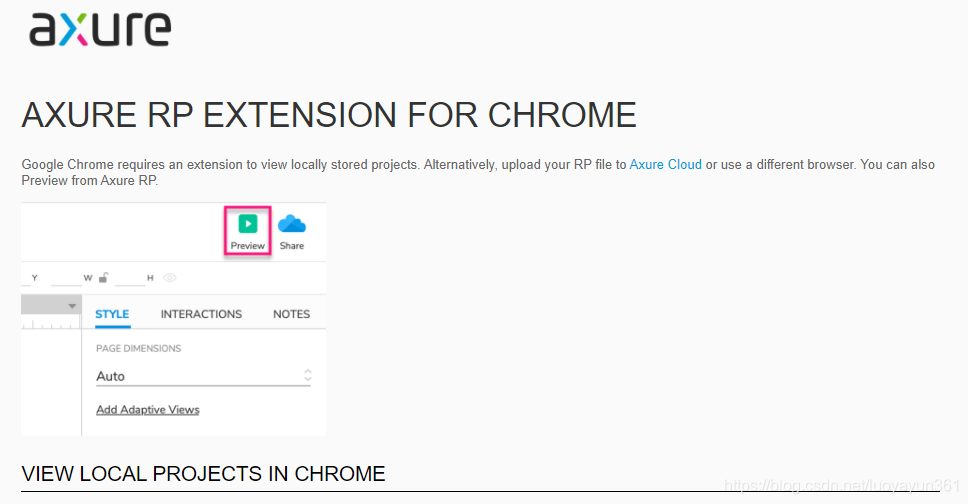Click the PAGE DIMENSIONS section label

(x=138, y=348)
